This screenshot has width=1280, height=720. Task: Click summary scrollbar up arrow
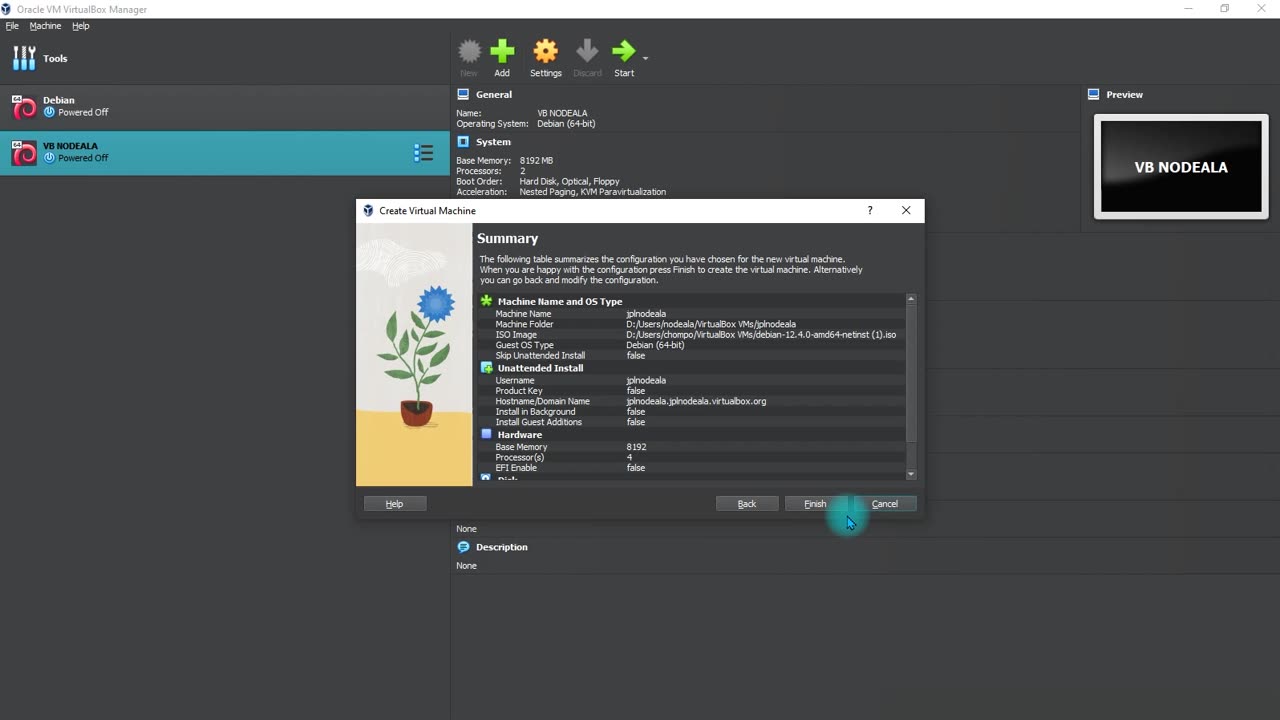coord(911,299)
